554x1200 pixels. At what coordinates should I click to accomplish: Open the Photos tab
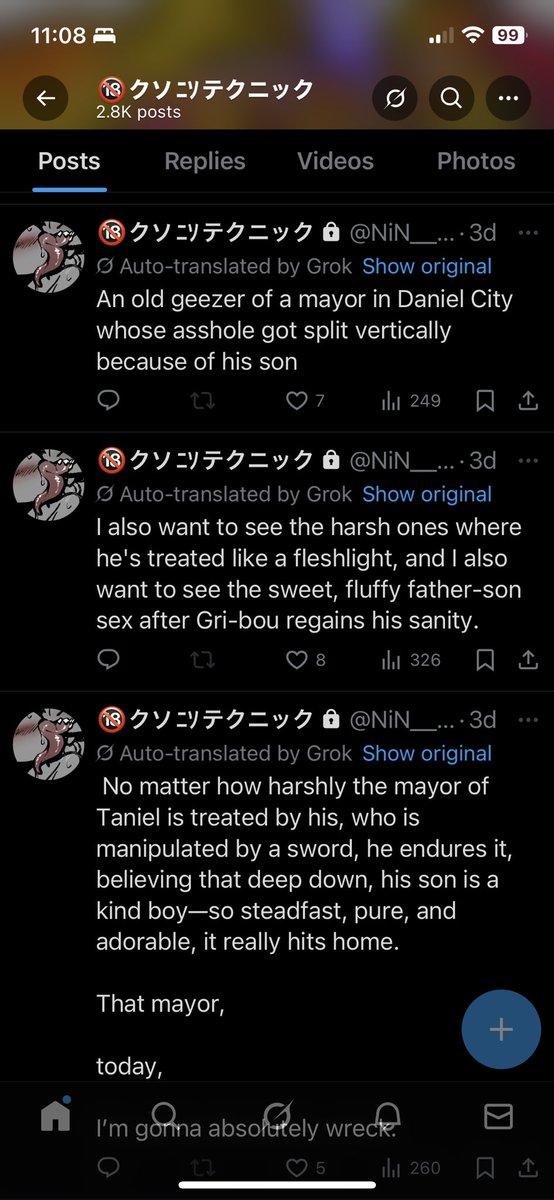point(476,161)
